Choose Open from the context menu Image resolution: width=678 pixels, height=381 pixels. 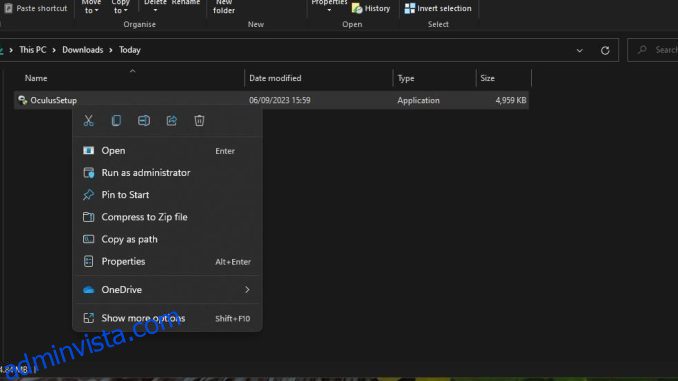167,150
